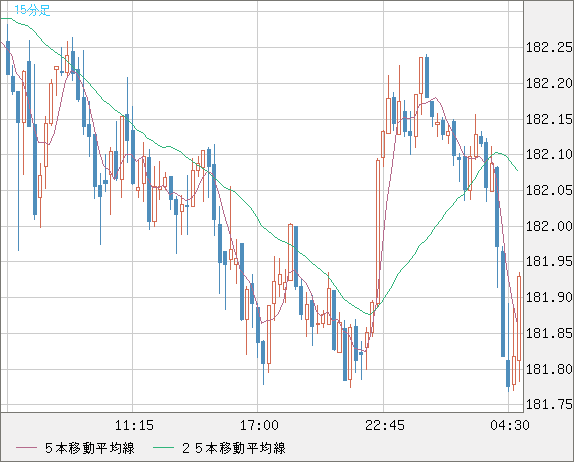
Task: Click the green 25-bar moving average legend line
Action: [163, 448]
